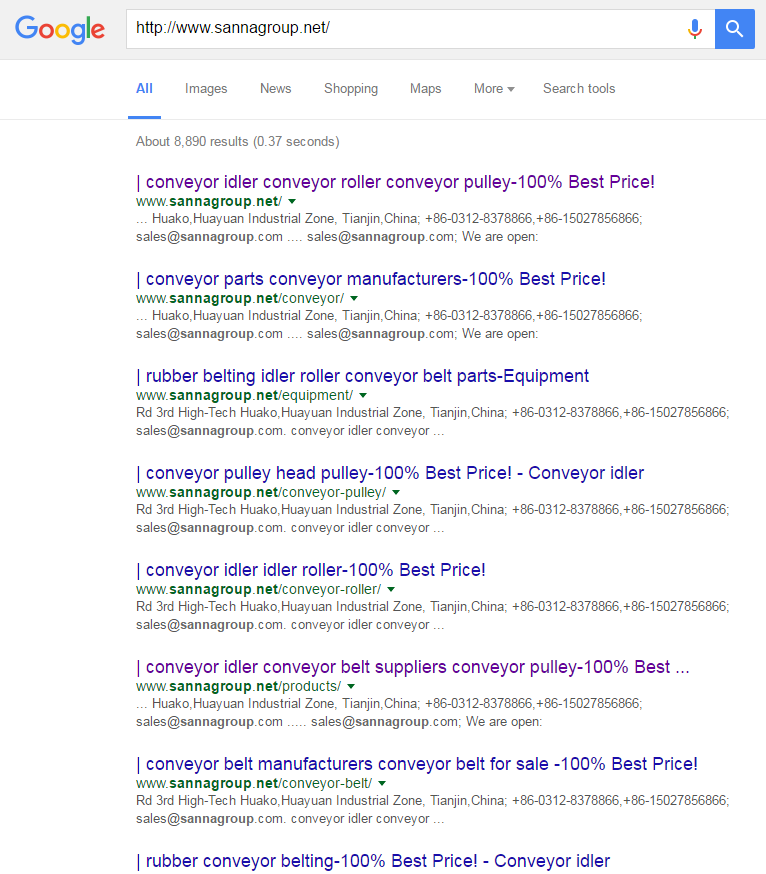Expand arrow next to sannagroup.net/equipment/ URL
766x874 pixels.
(x=363, y=395)
